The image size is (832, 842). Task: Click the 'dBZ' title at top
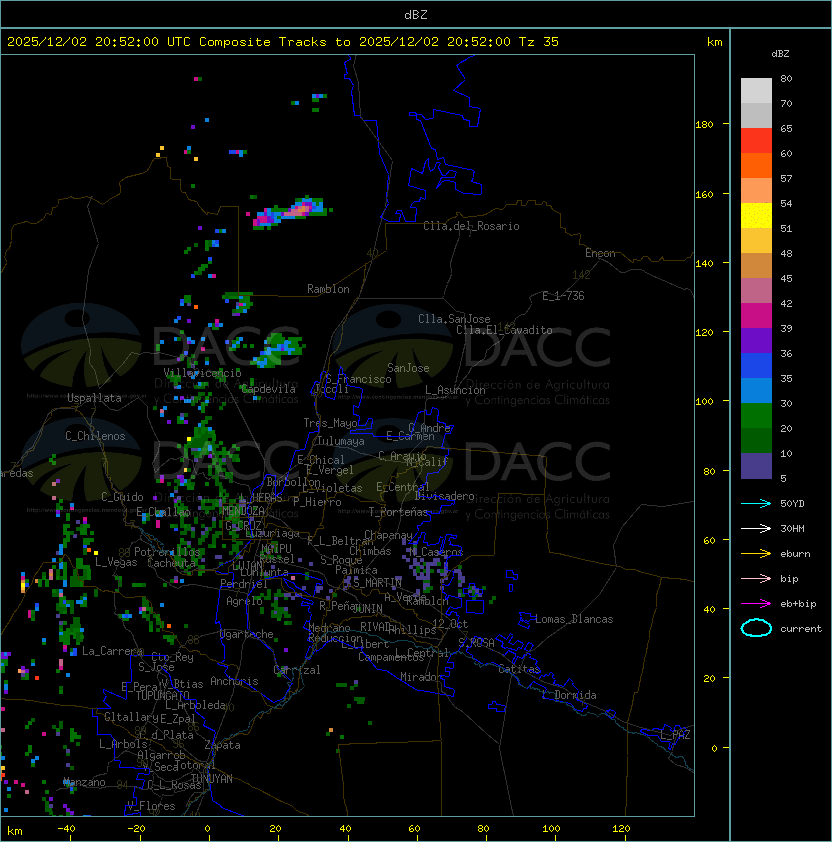[x=416, y=15]
